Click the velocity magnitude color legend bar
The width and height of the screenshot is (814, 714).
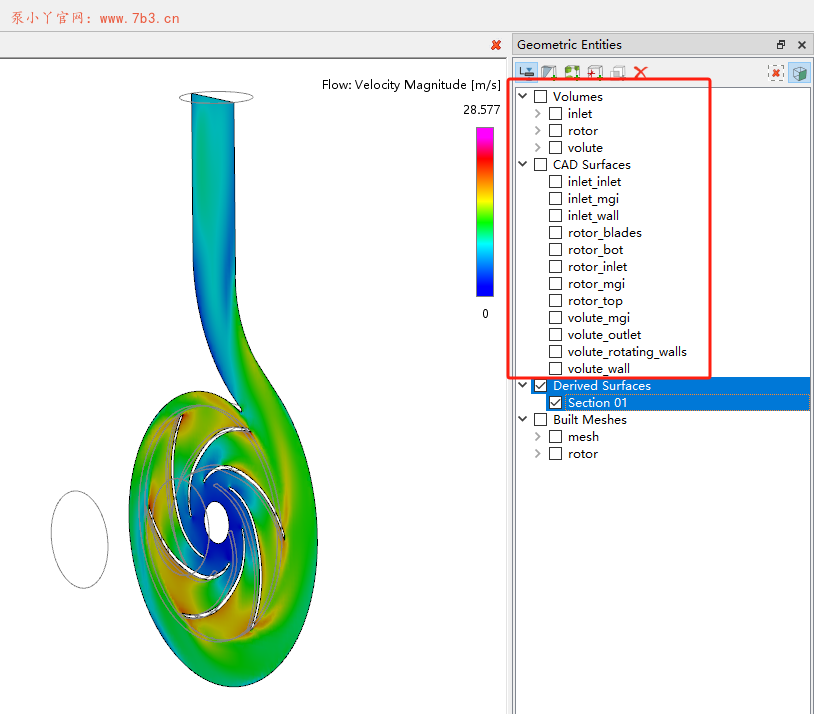click(485, 212)
